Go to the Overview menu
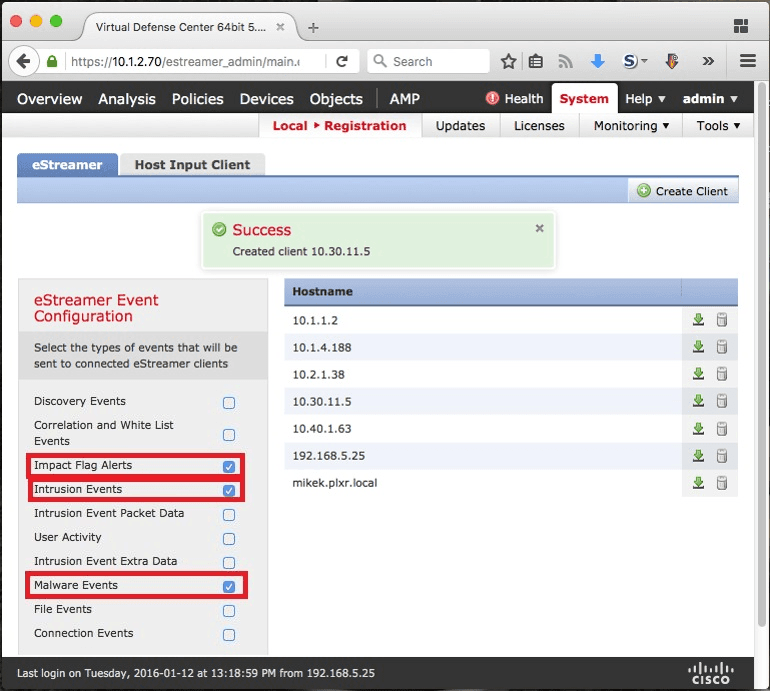The image size is (770, 691). tap(50, 99)
